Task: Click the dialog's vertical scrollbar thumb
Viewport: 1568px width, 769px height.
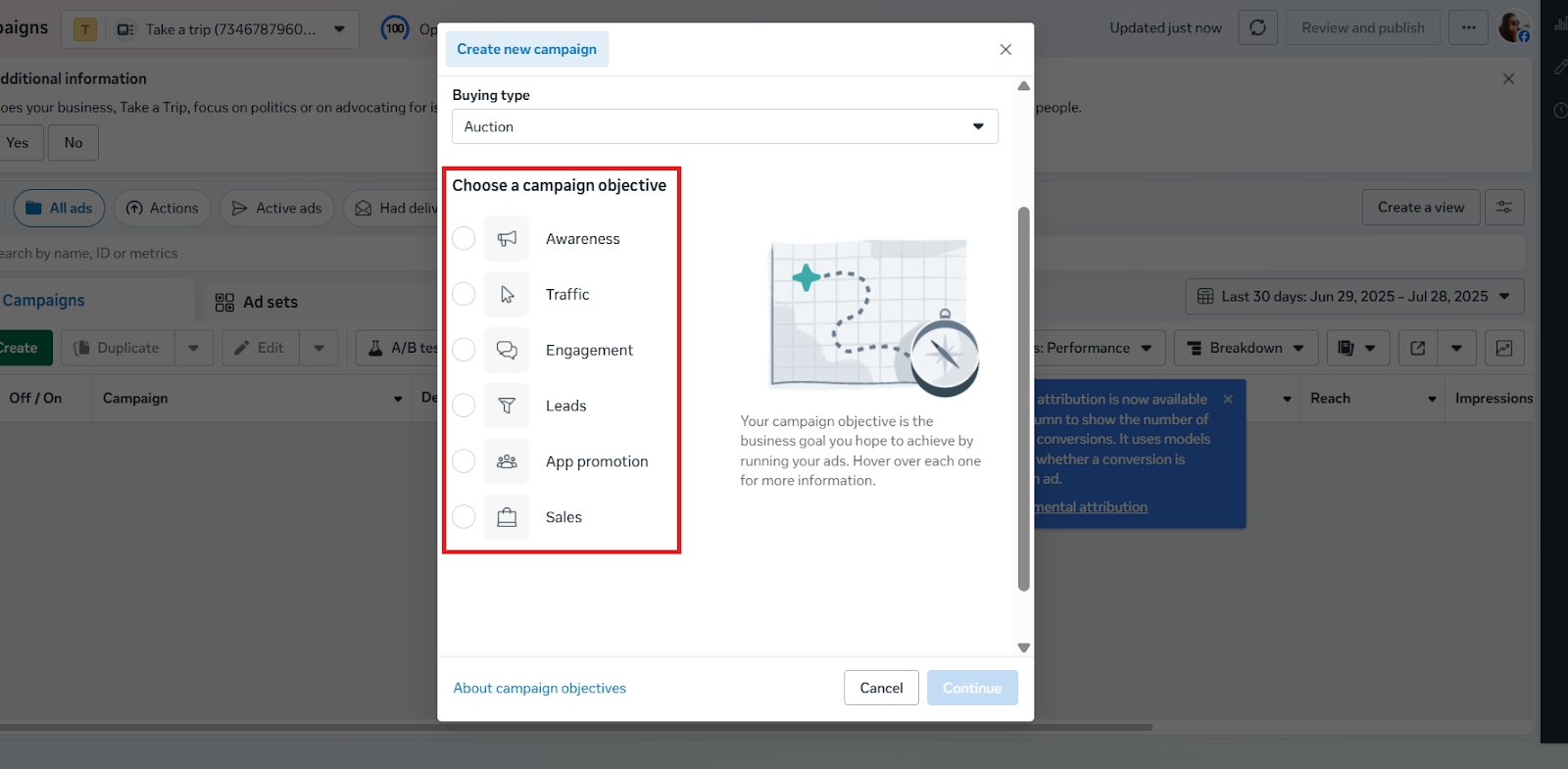Action: (x=1023, y=399)
